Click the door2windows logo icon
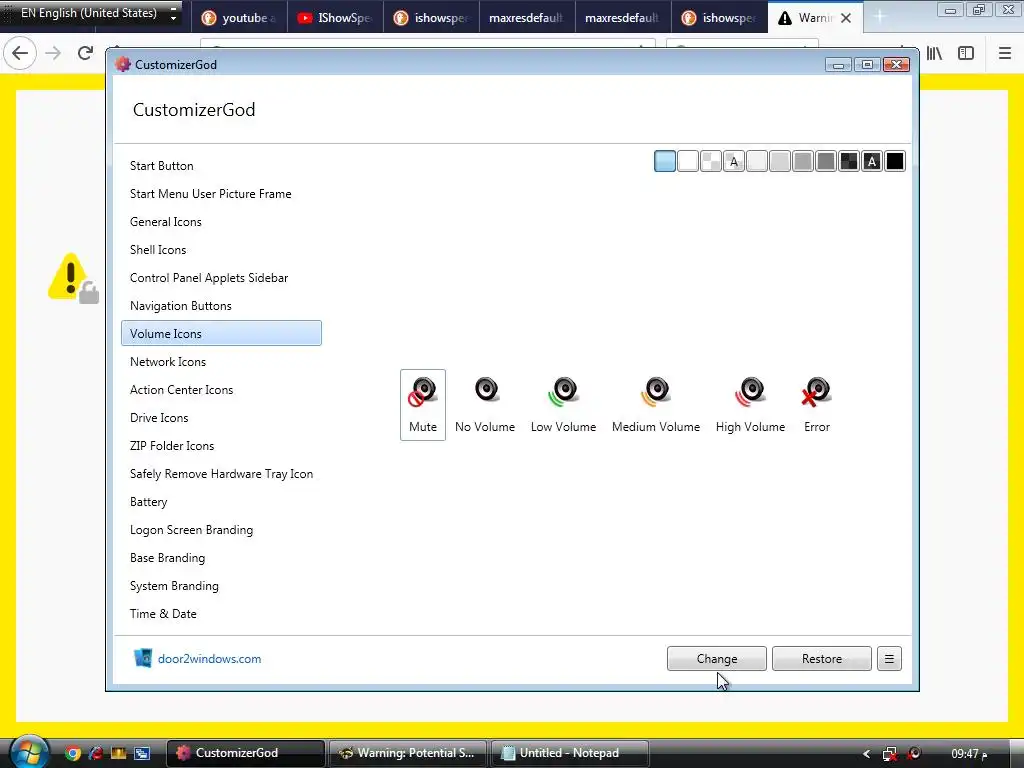 [x=142, y=658]
